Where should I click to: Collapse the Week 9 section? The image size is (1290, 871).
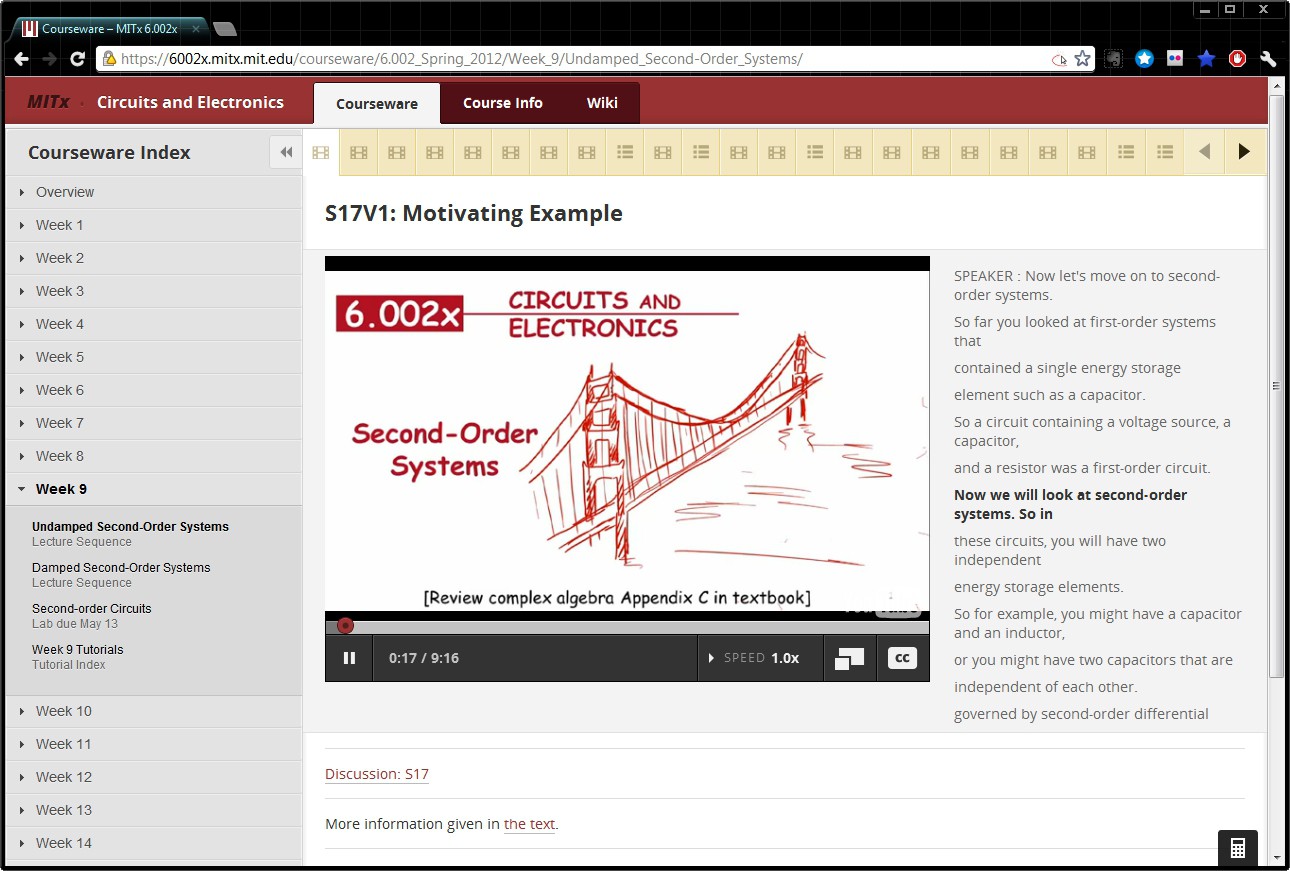(x=61, y=489)
